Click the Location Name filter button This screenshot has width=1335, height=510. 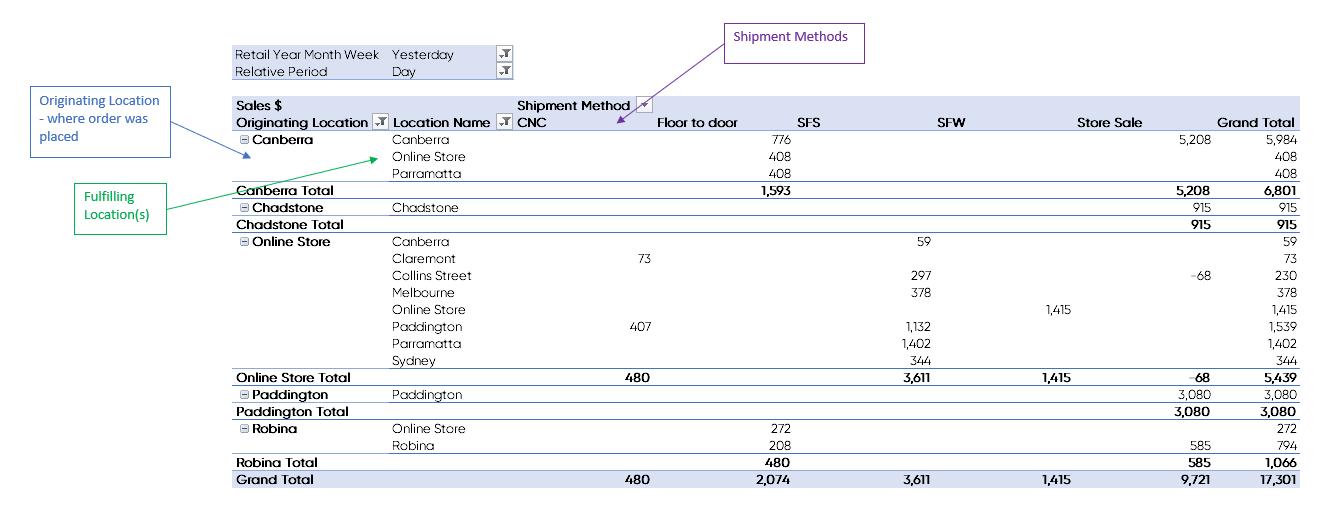click(x=504, y=122)
